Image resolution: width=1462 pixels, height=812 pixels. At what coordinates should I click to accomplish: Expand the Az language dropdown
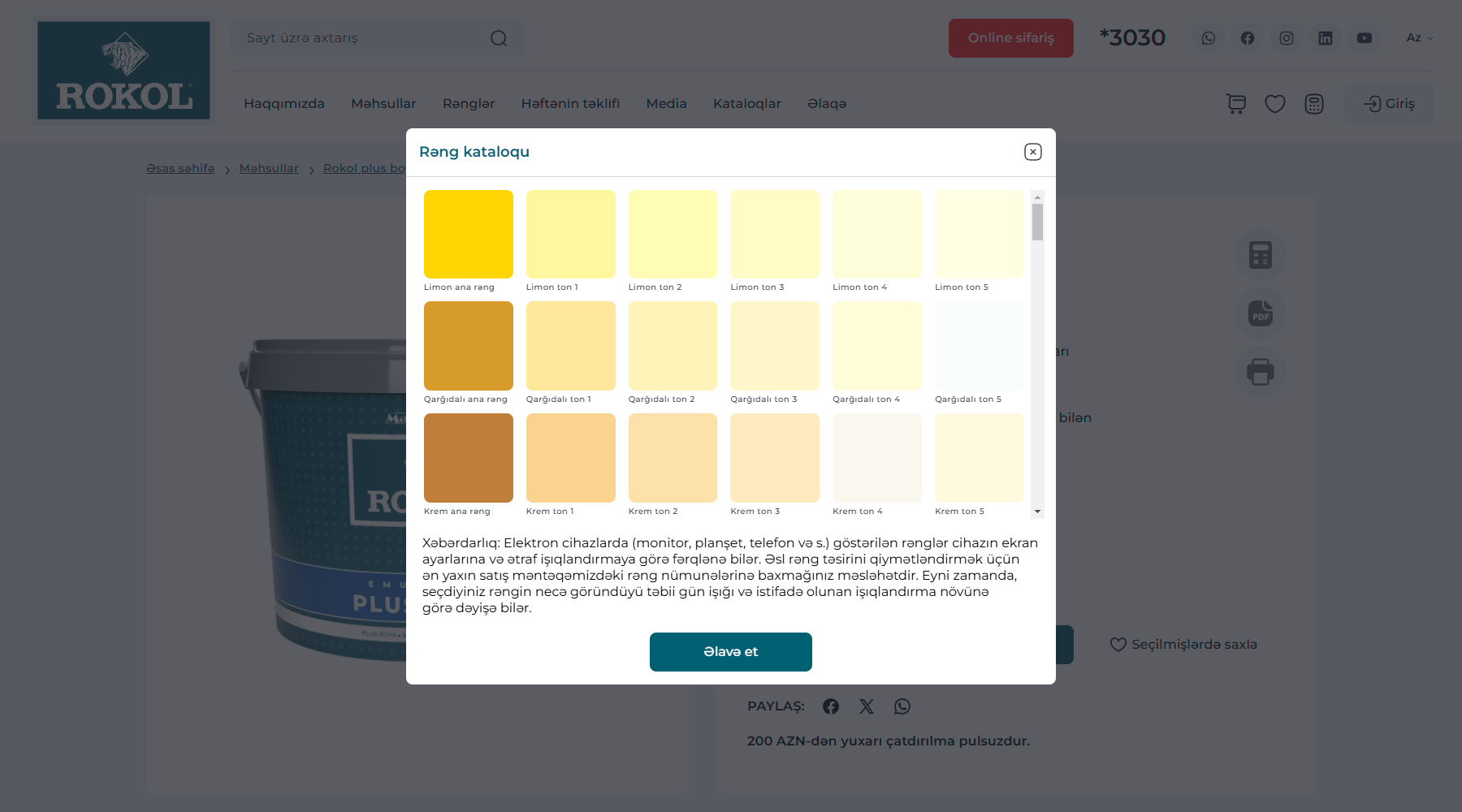pyautogui.click(x=1419, y=38)
